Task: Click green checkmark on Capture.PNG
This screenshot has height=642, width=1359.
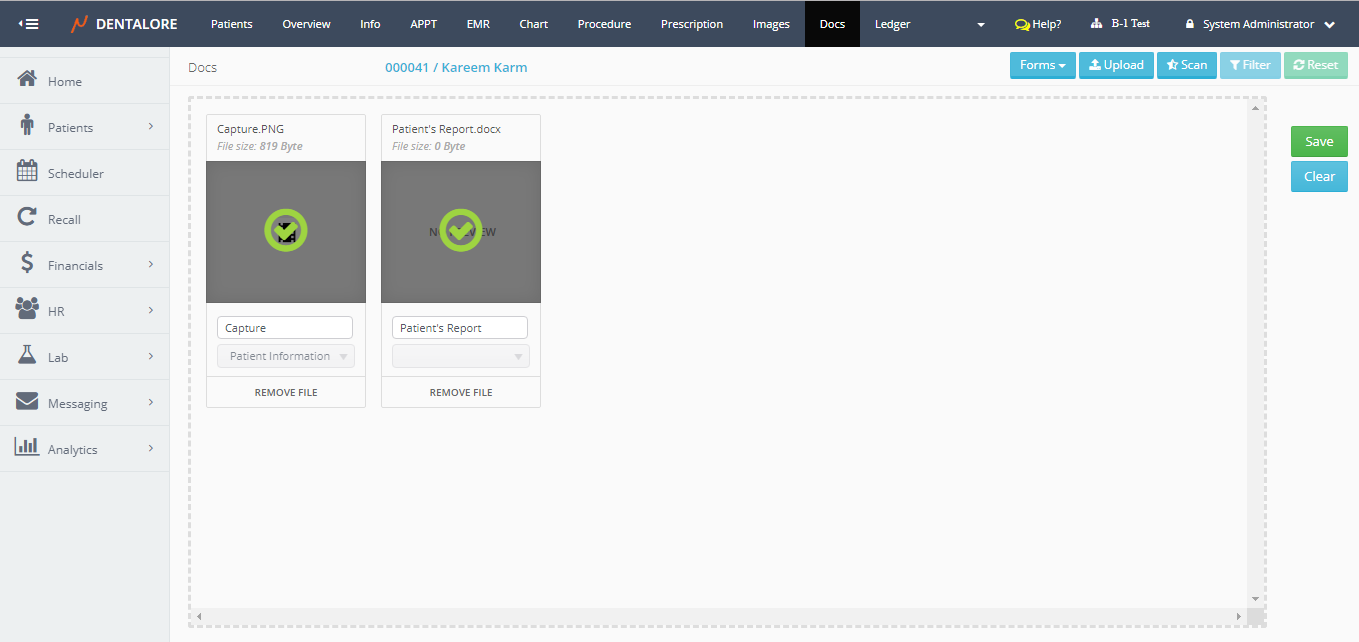Action: [286, 231]
